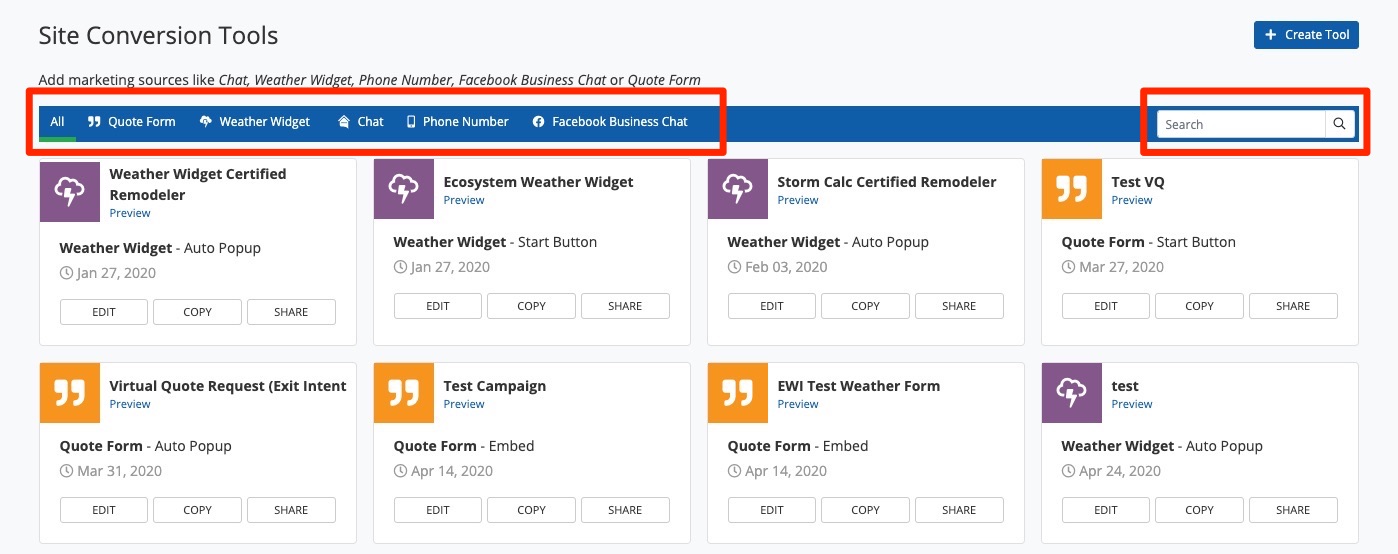Click the search magnifying glass icon

[x=1340, y=124]
